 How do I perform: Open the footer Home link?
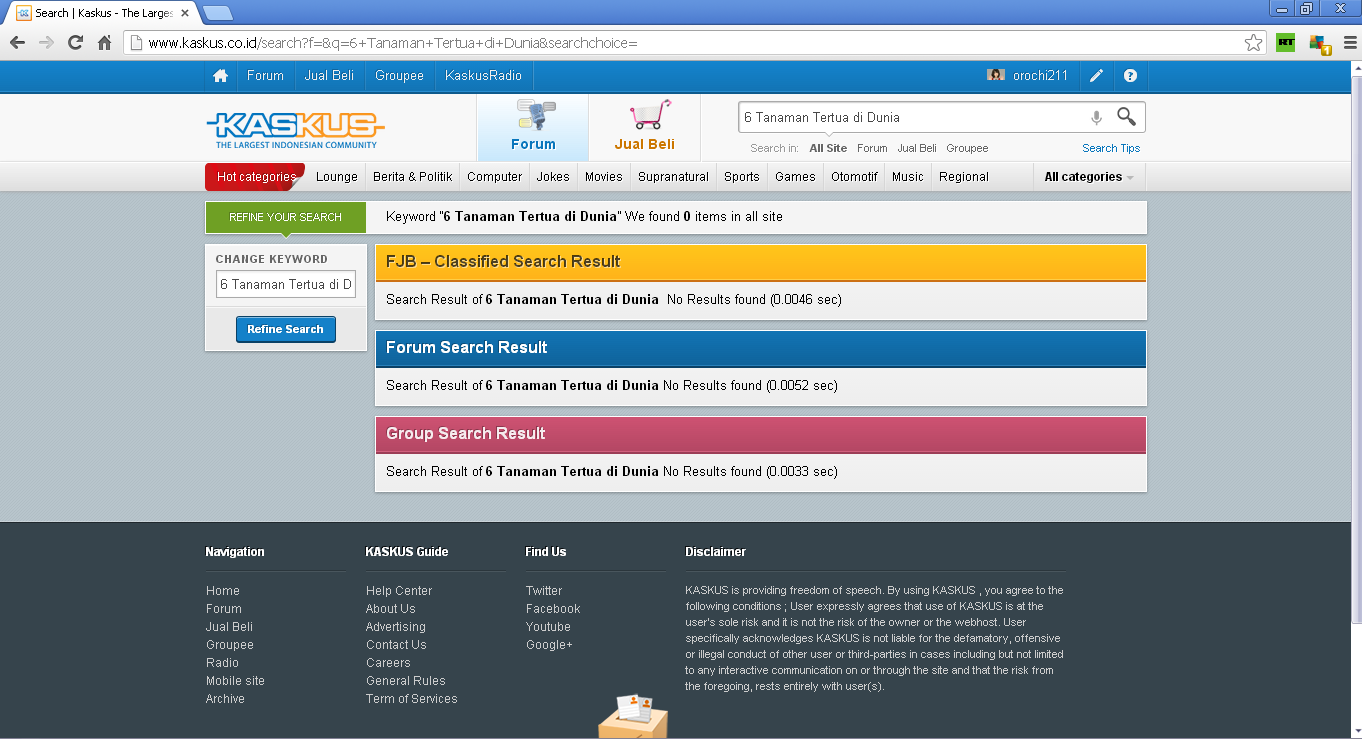pos(223,591)
